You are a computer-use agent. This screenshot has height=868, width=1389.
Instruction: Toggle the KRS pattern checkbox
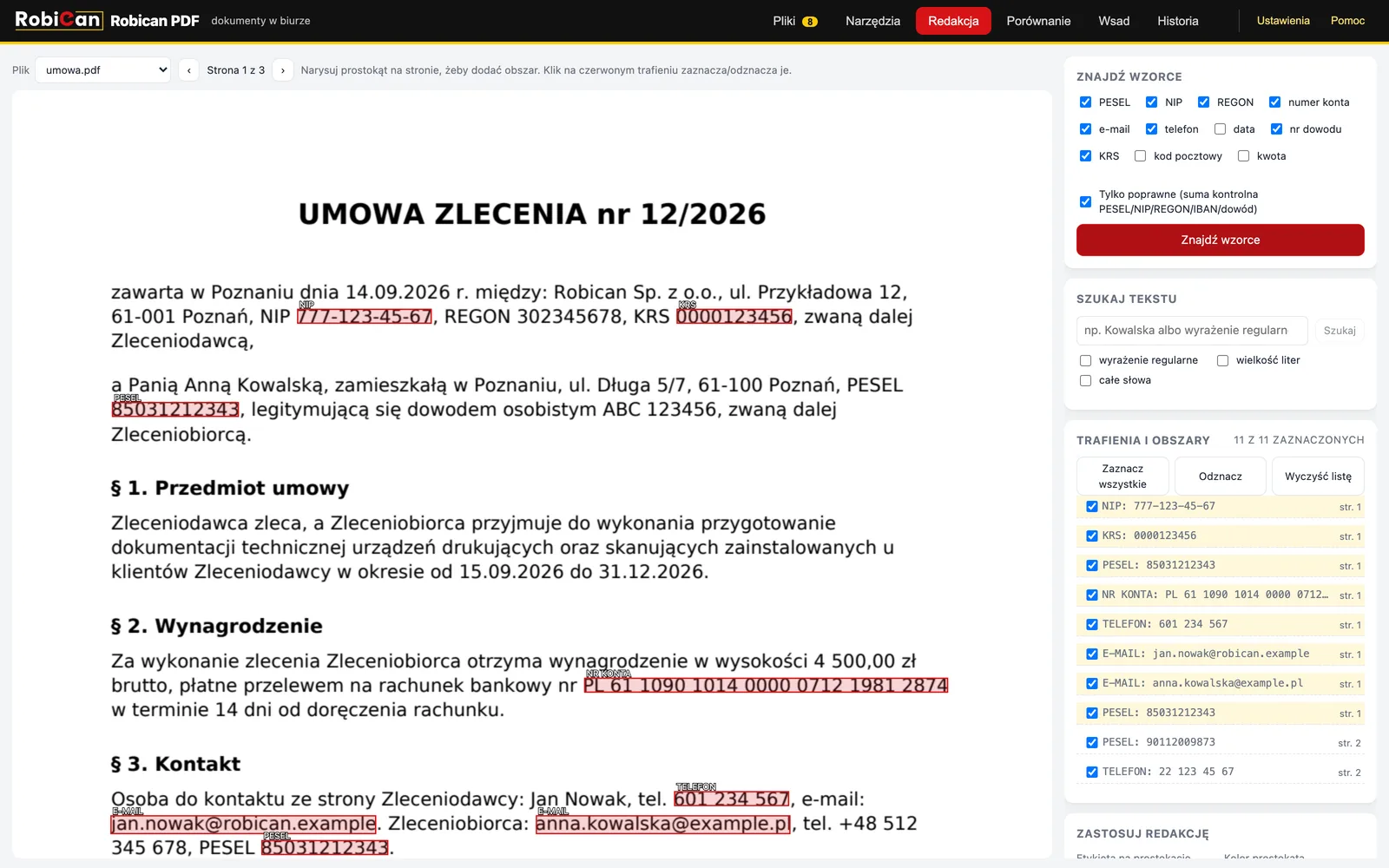(x=1085, y=156)
